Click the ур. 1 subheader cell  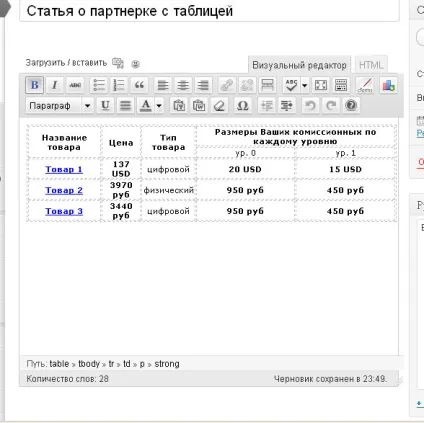(x=346, y=153)
